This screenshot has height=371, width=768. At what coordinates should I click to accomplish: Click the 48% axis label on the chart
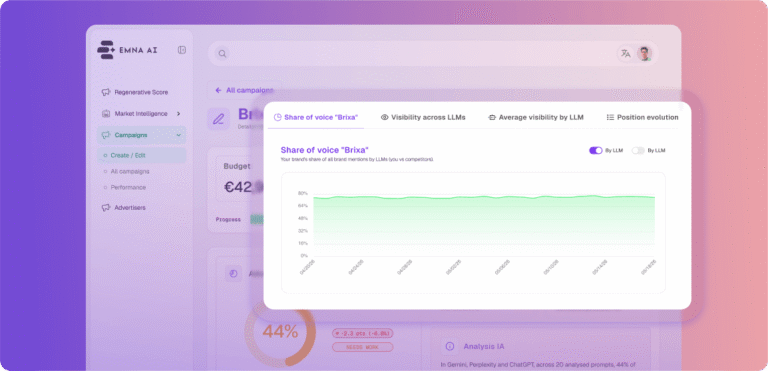(x=302, y=218)
